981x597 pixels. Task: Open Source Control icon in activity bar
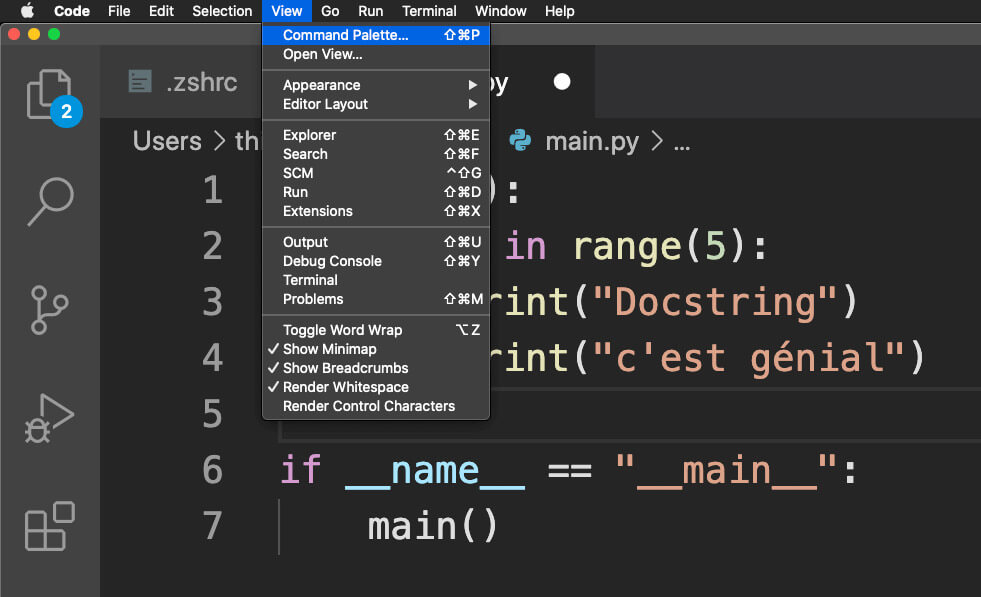click(49, 310)
